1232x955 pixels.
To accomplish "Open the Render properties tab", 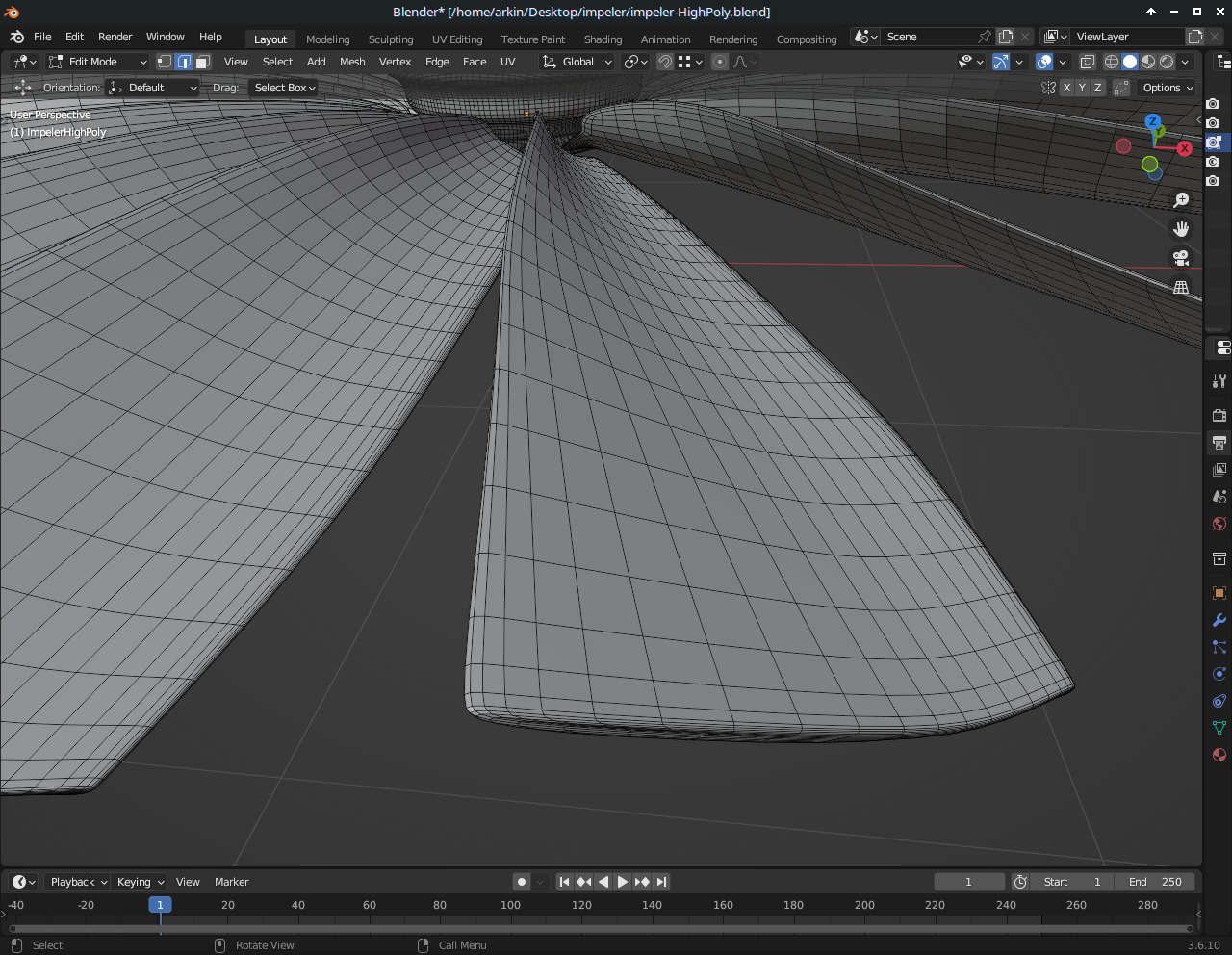I will [x=1219, y=416].
